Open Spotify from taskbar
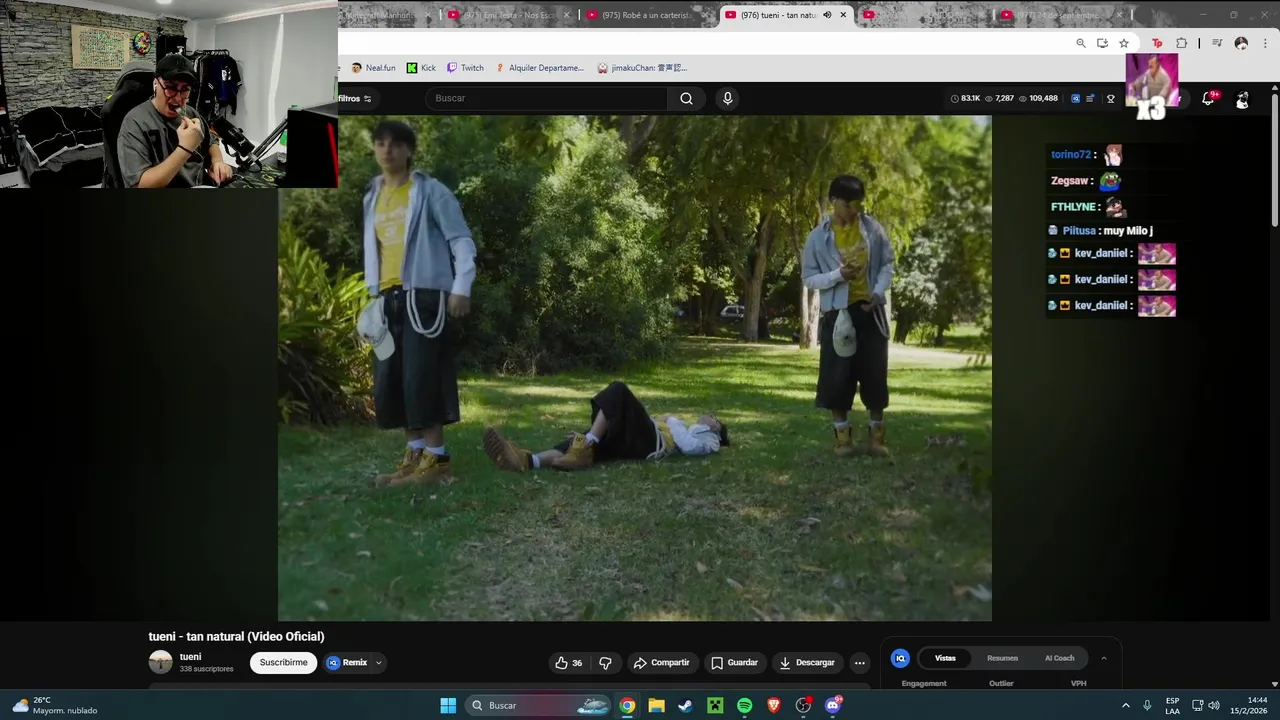This screenshot has width=1280, height=720. [744, 705]
